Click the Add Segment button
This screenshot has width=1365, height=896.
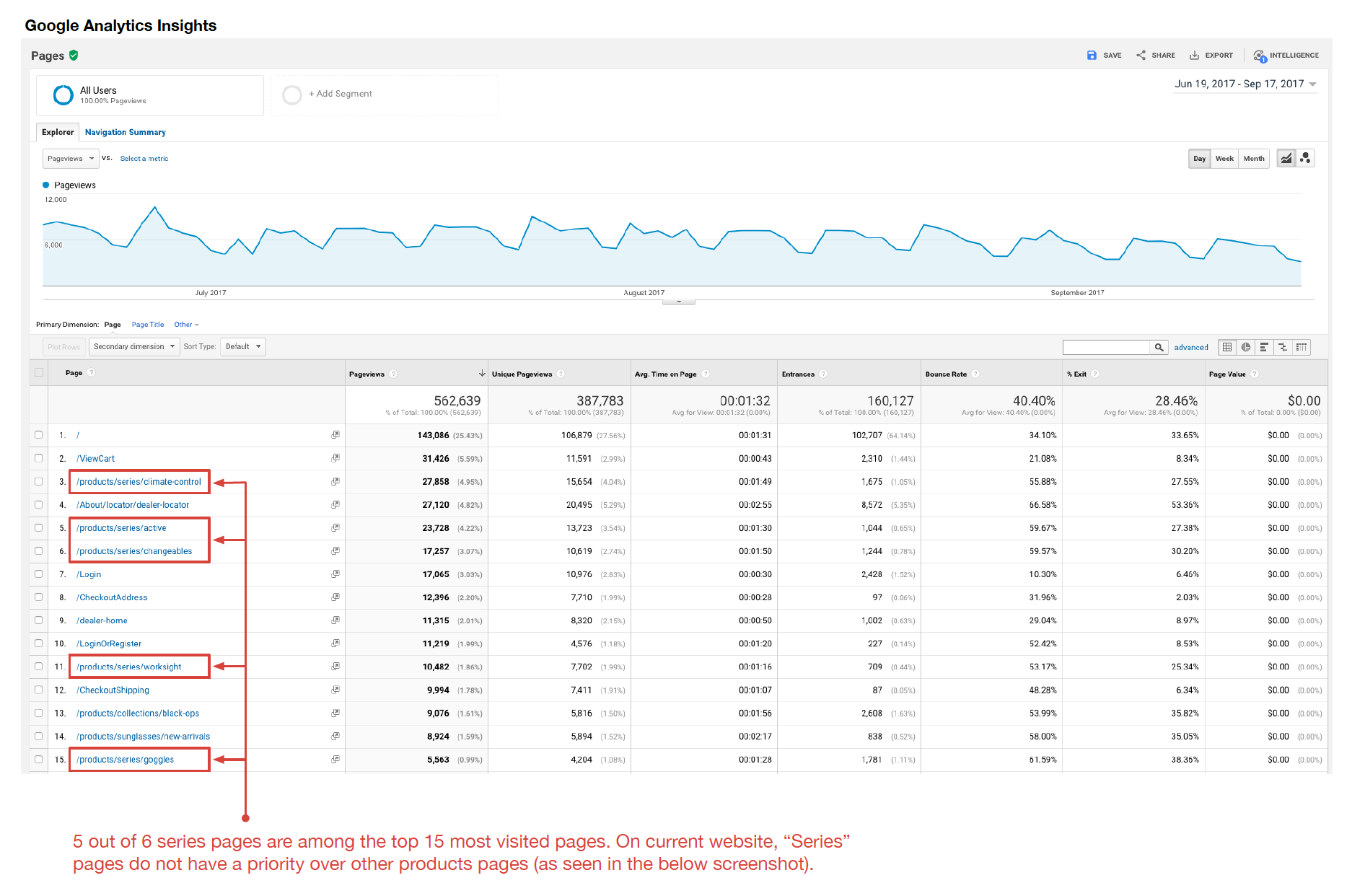click(x=385, y=95)
